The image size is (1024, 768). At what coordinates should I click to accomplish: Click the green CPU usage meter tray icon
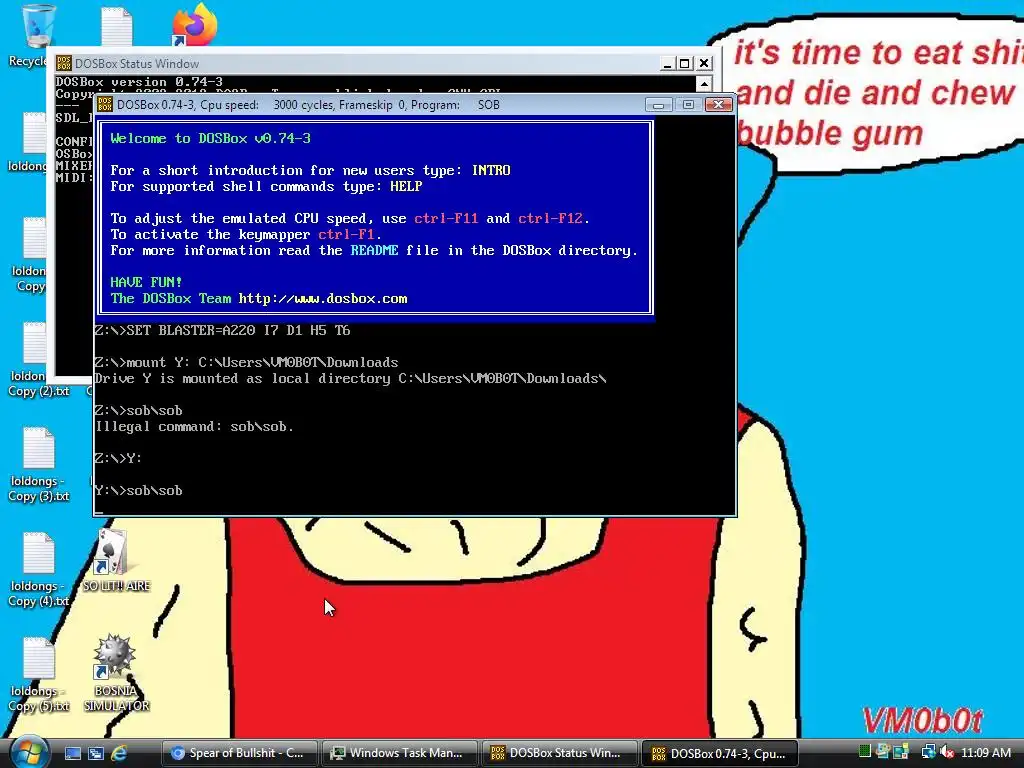(865, 752)
